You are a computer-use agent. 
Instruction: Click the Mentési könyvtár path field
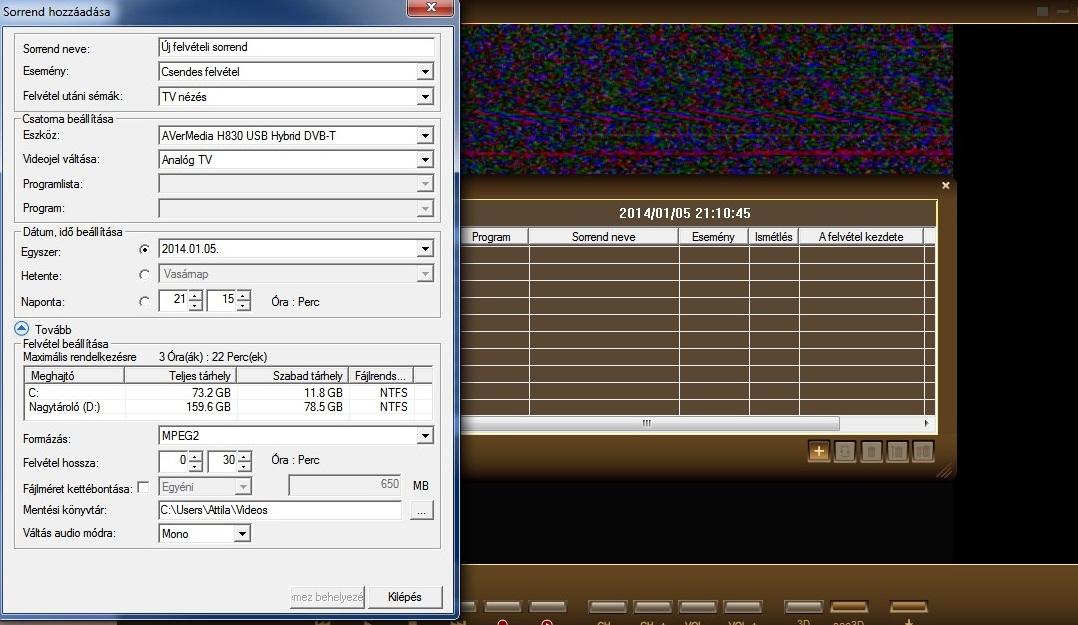(280, 510)
